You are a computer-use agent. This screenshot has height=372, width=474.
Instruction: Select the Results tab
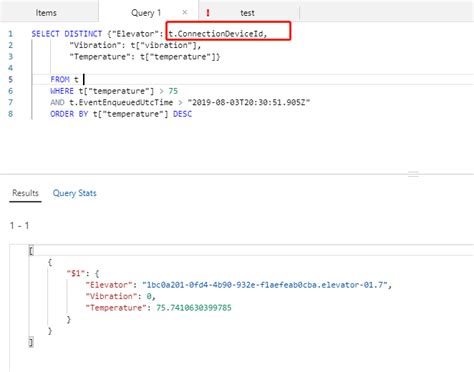[x=25, y=193]
